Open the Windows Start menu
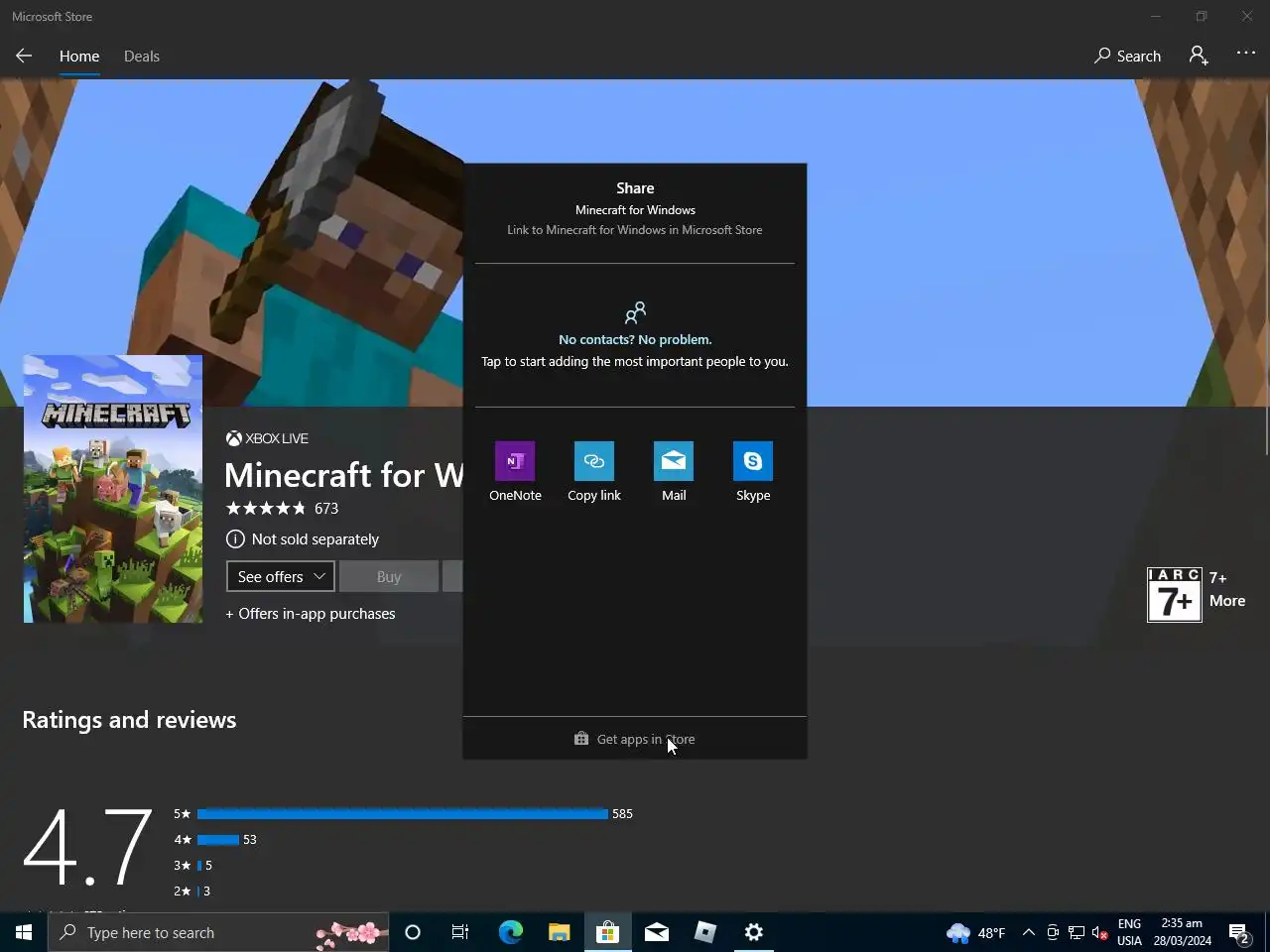 pos(24,932)
